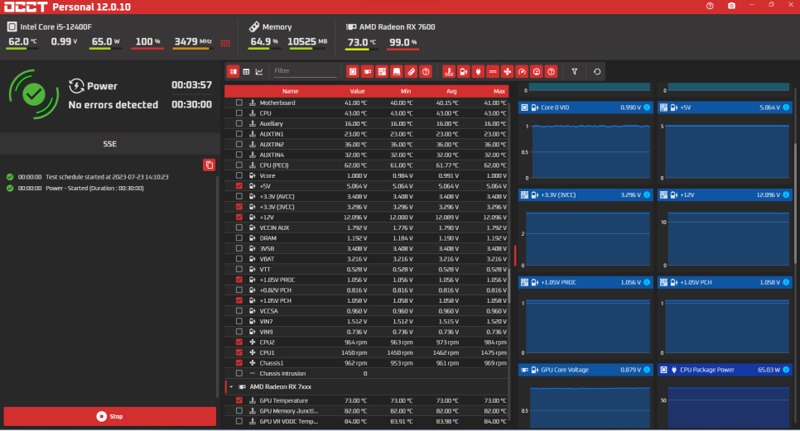Sort the sensor table by Max column
Screen dimensions: 800x431
[x=499, y=91]
